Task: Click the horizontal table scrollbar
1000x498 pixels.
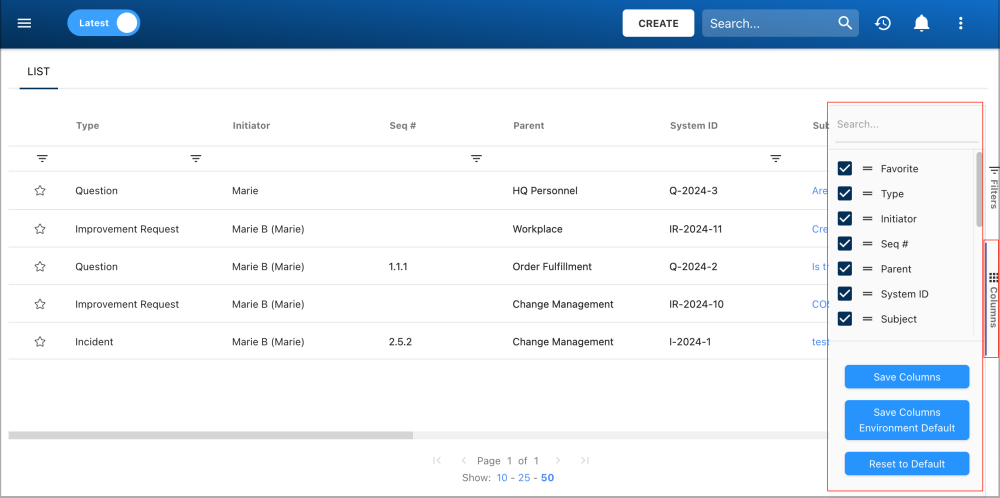Action: point(210,436)
